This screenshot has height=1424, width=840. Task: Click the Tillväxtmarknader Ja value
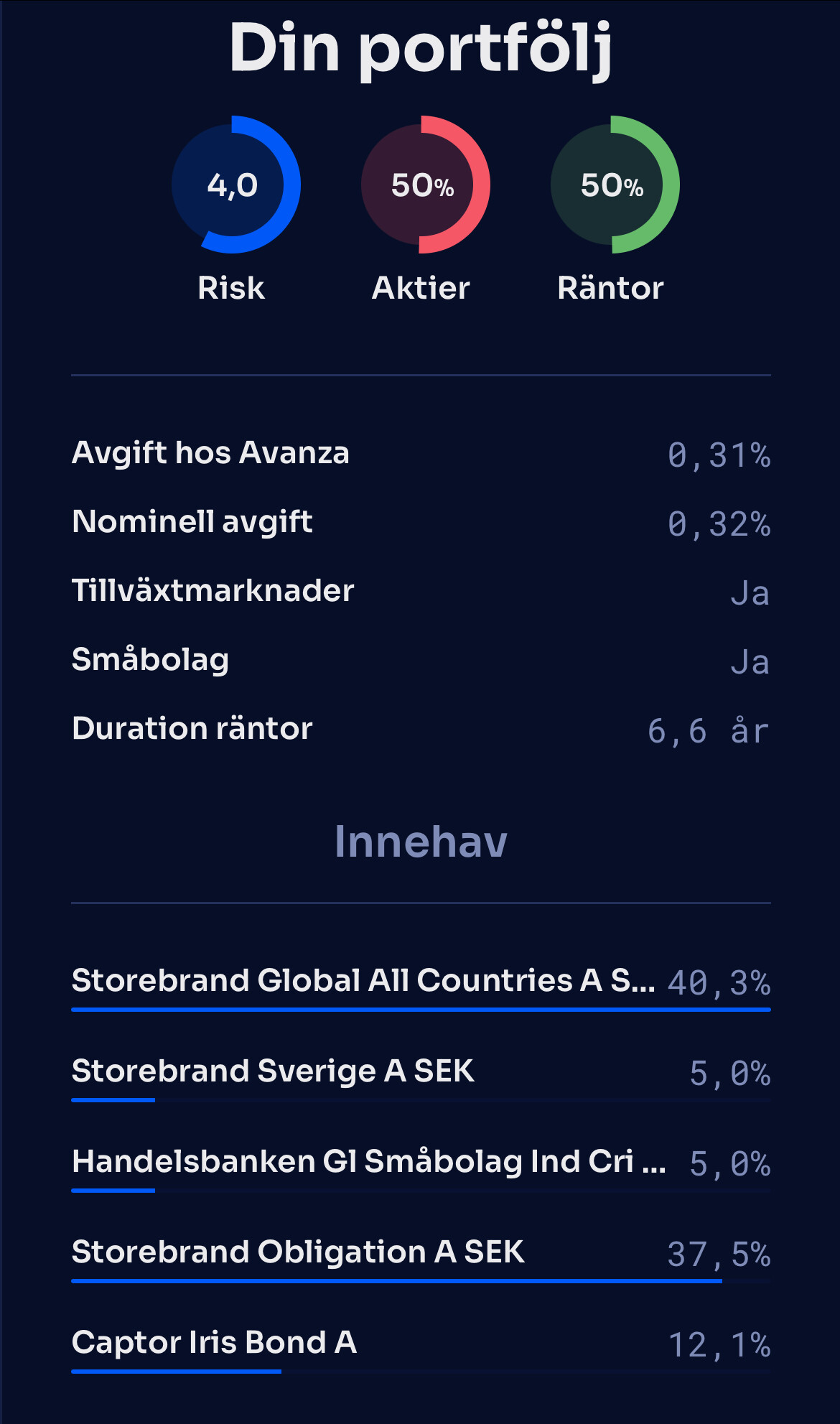click(750, 592)
